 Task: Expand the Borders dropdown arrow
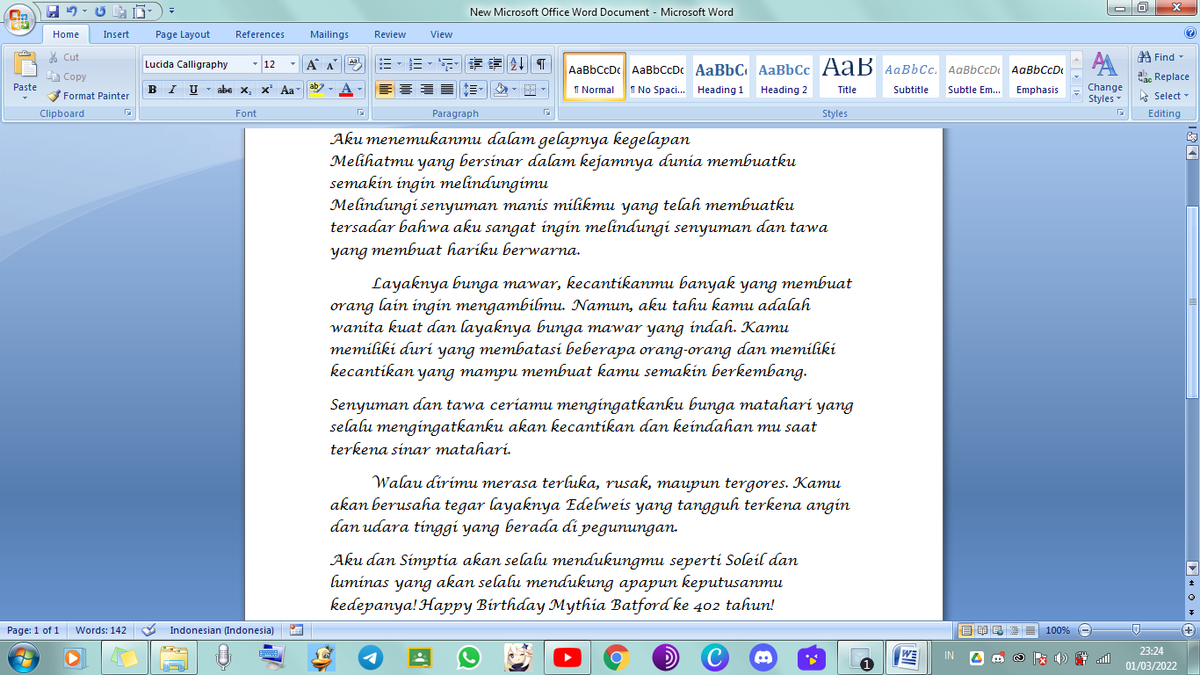[x=543, y=89]
